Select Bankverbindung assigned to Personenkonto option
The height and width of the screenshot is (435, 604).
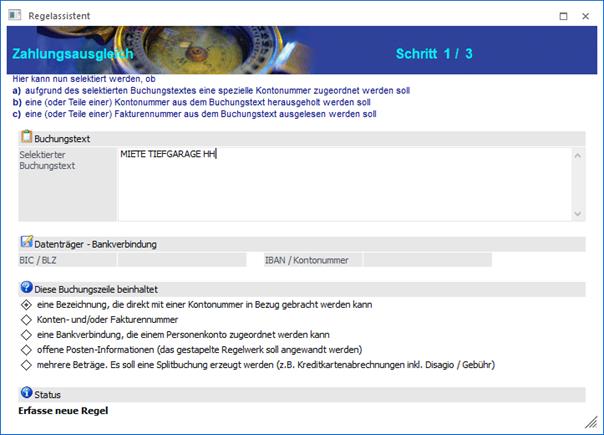[26, 334]
